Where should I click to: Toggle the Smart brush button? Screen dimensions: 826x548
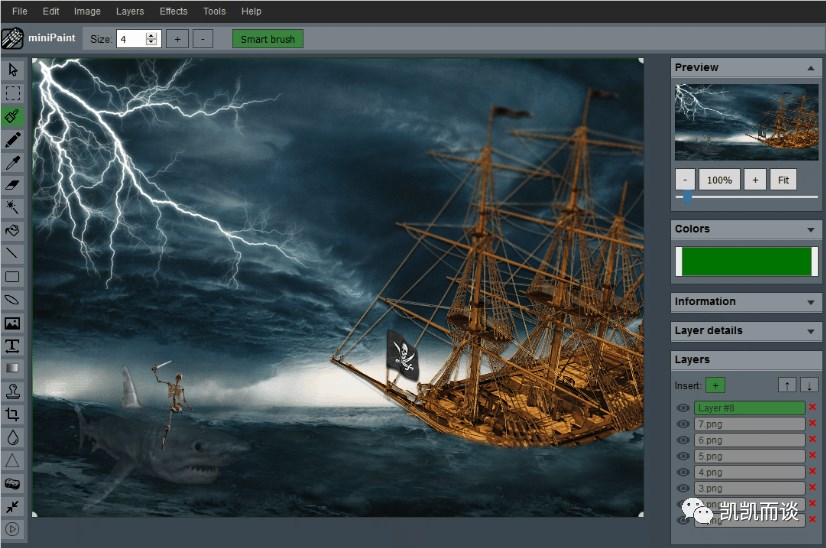(x=268, y=39)
